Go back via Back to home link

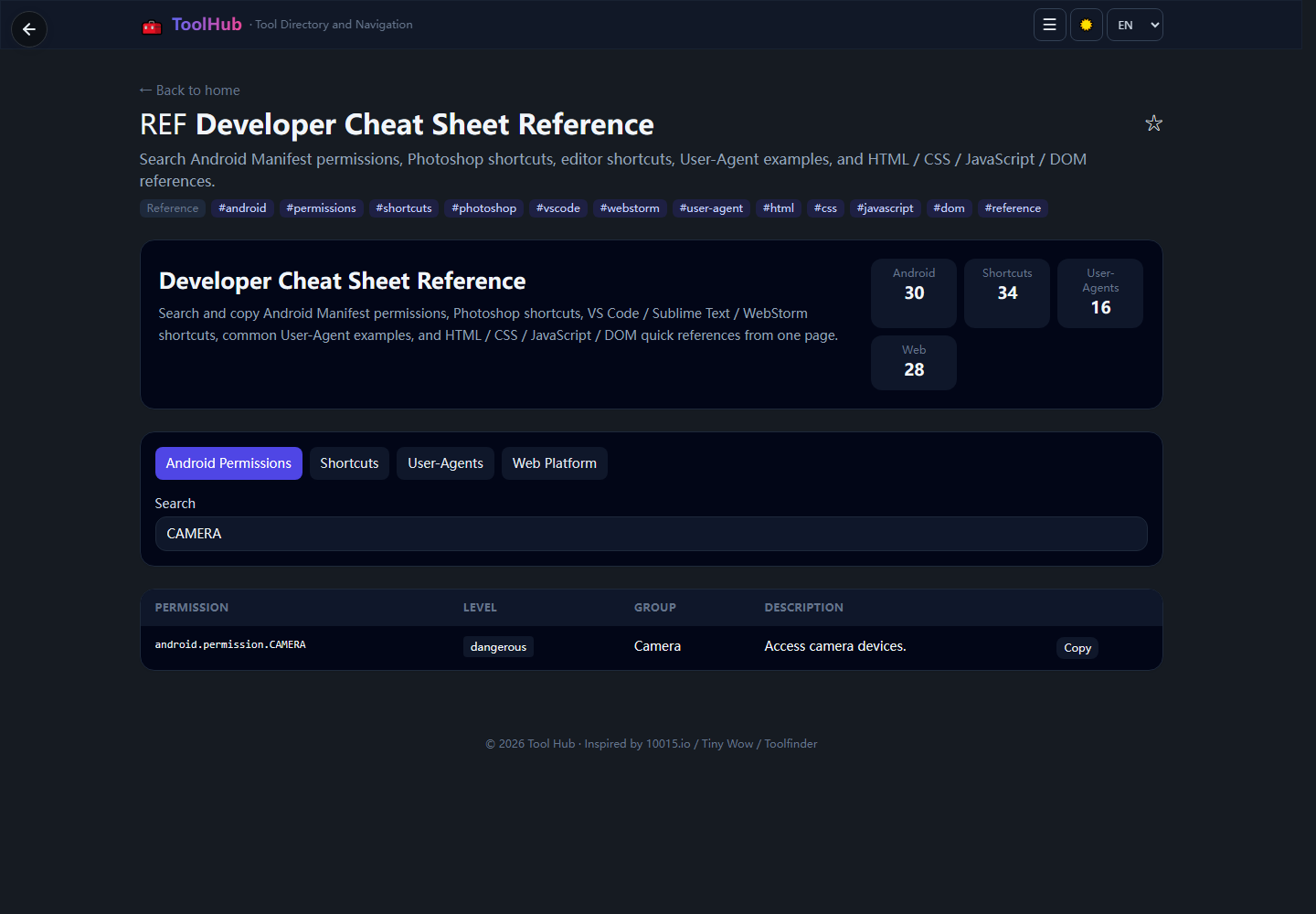[190, 90]
